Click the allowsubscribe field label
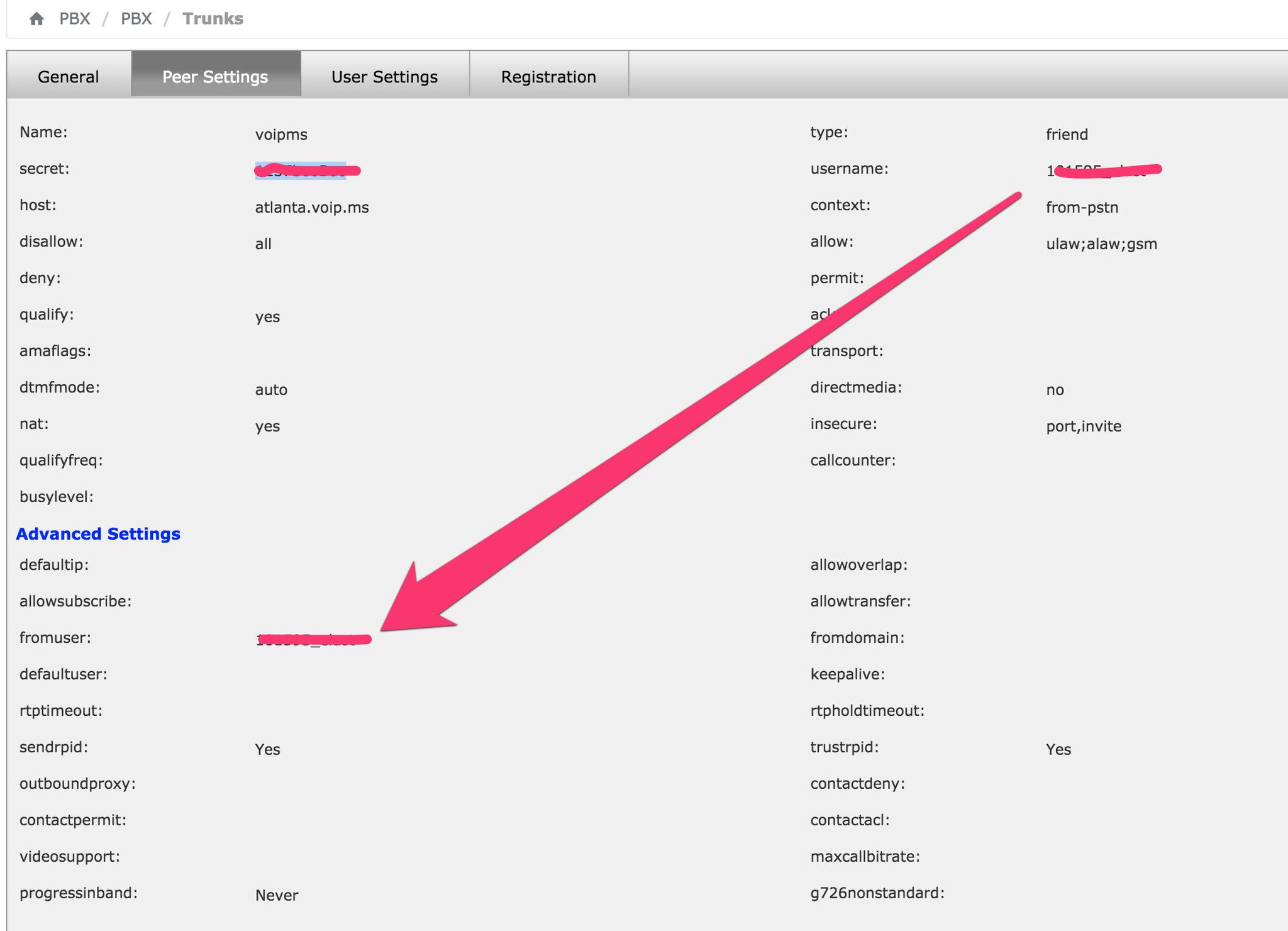The height and width of the screenshot is (931, 1288). pos(75,601)
